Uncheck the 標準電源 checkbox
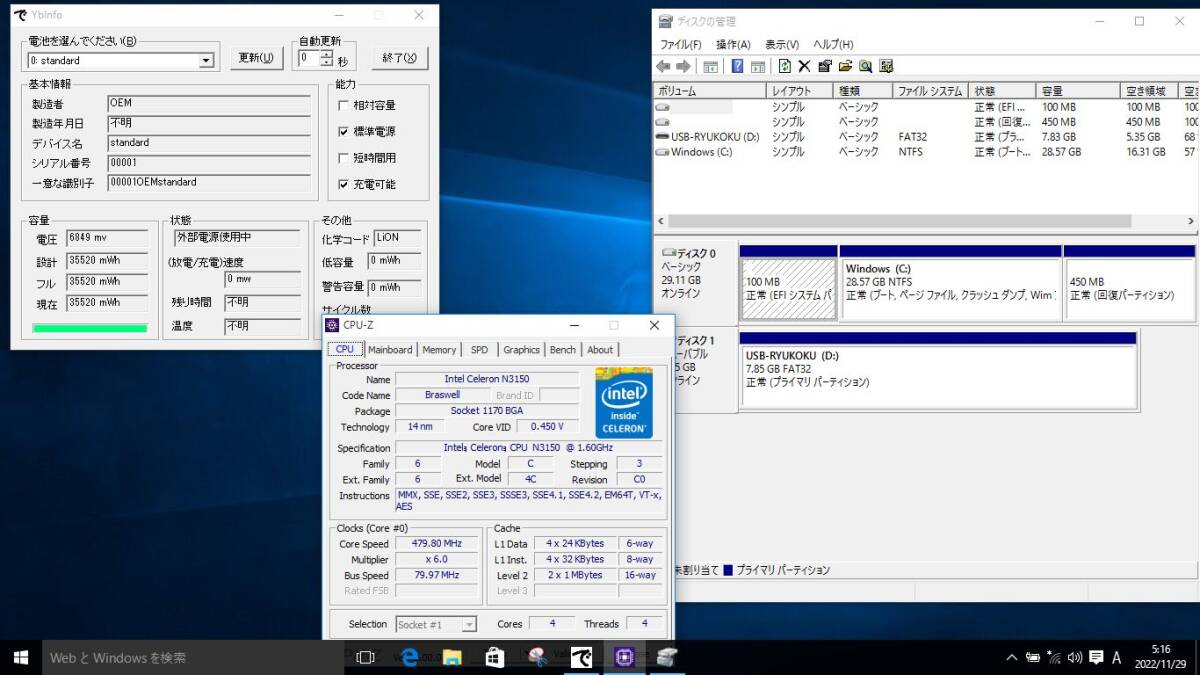1200x675 pixels. (344, 132)
